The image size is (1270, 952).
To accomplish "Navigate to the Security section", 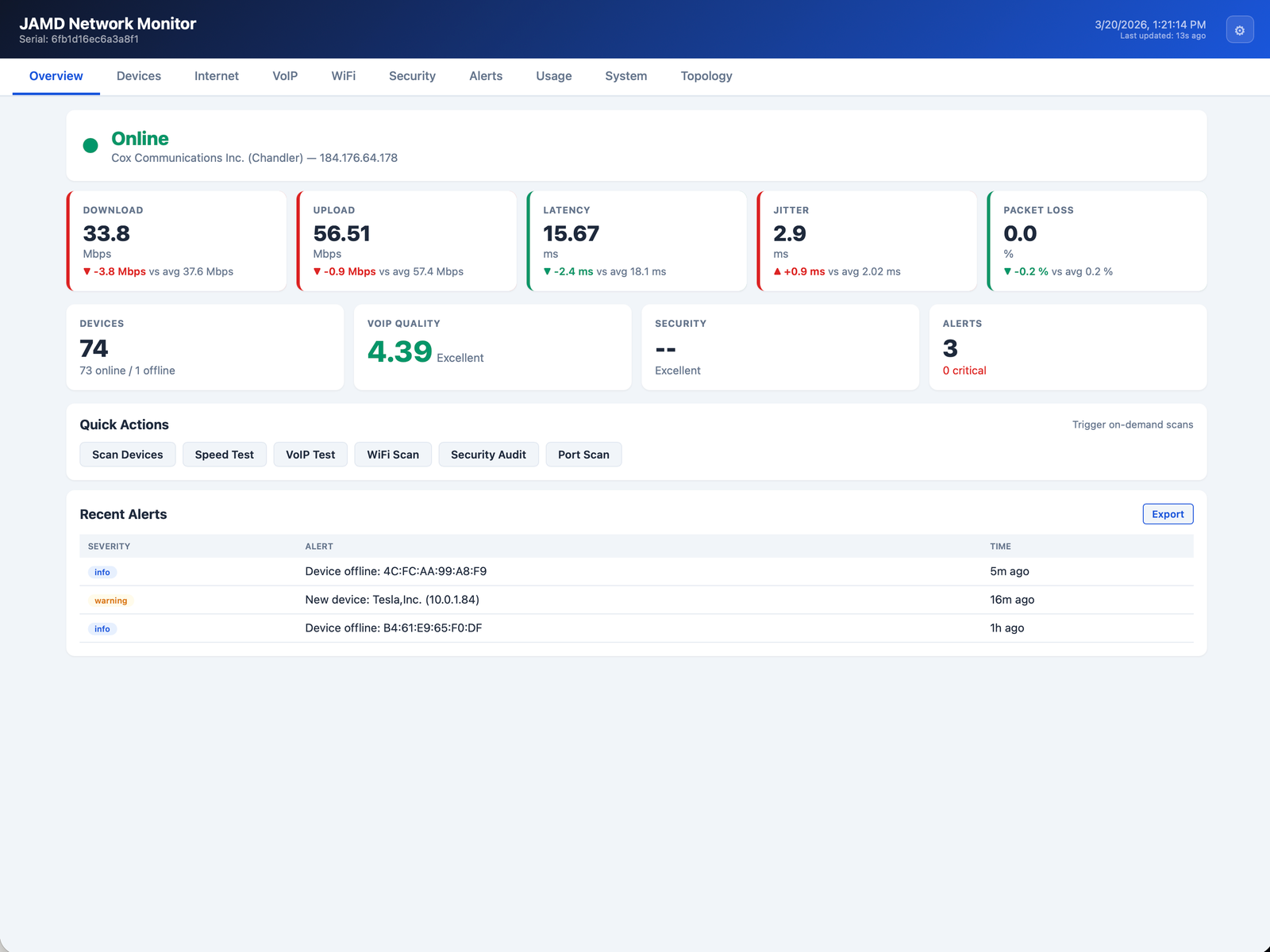I will click(412, 76).
